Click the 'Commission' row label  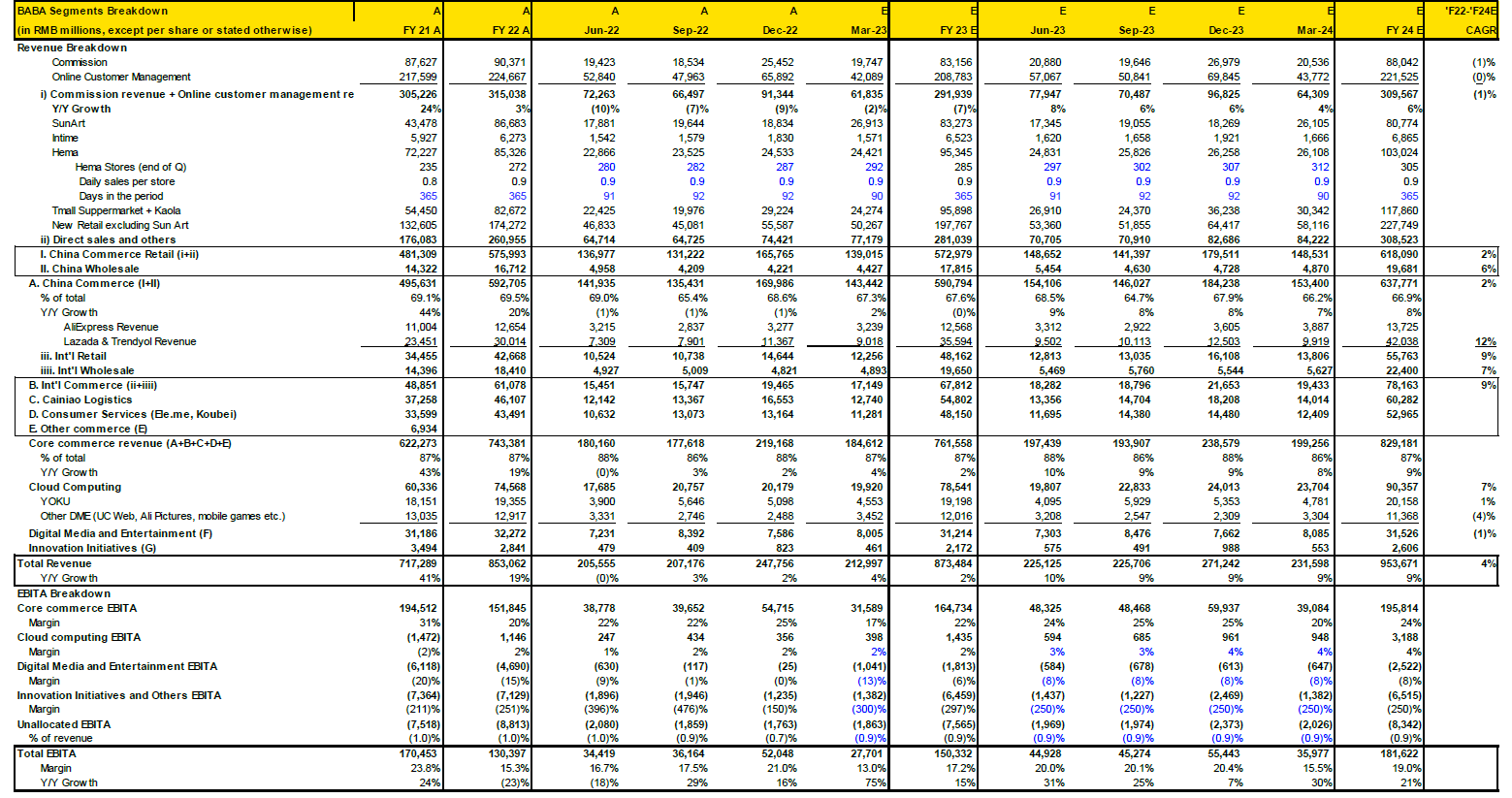[80, 62]
